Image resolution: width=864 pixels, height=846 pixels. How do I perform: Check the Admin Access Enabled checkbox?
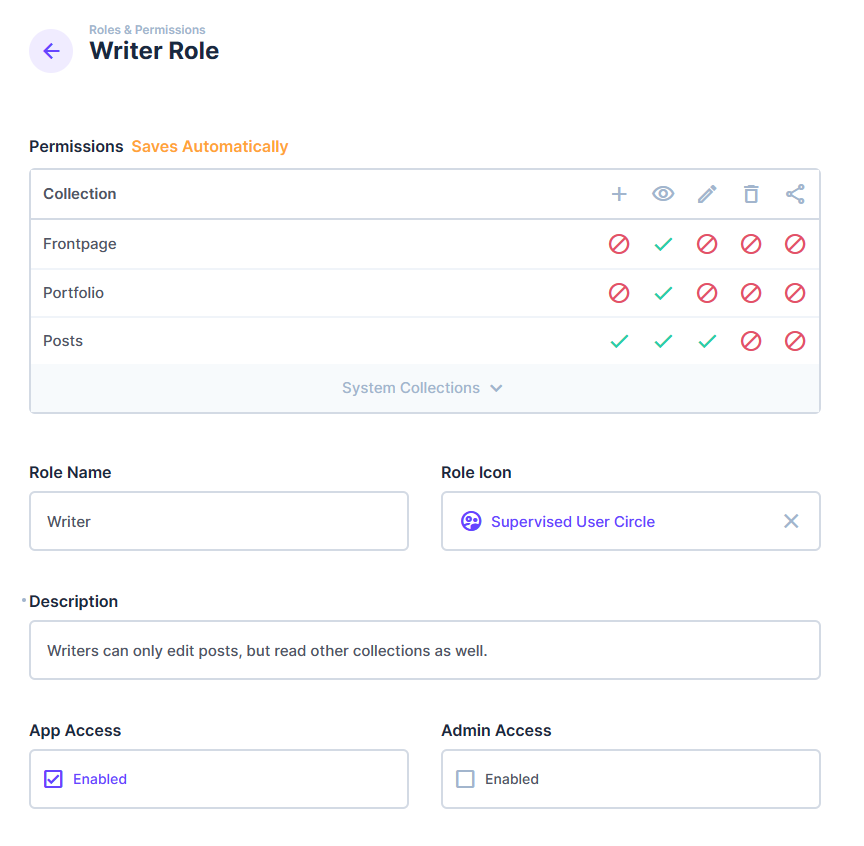pos(465,779)
